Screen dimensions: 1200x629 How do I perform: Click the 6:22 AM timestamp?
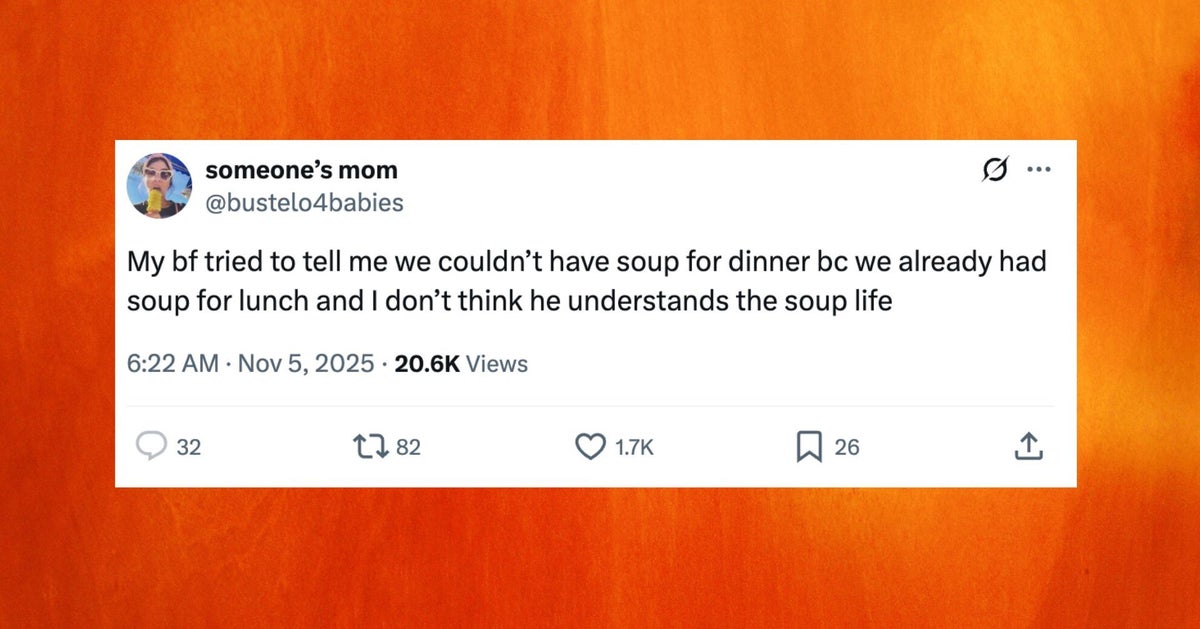172,364
